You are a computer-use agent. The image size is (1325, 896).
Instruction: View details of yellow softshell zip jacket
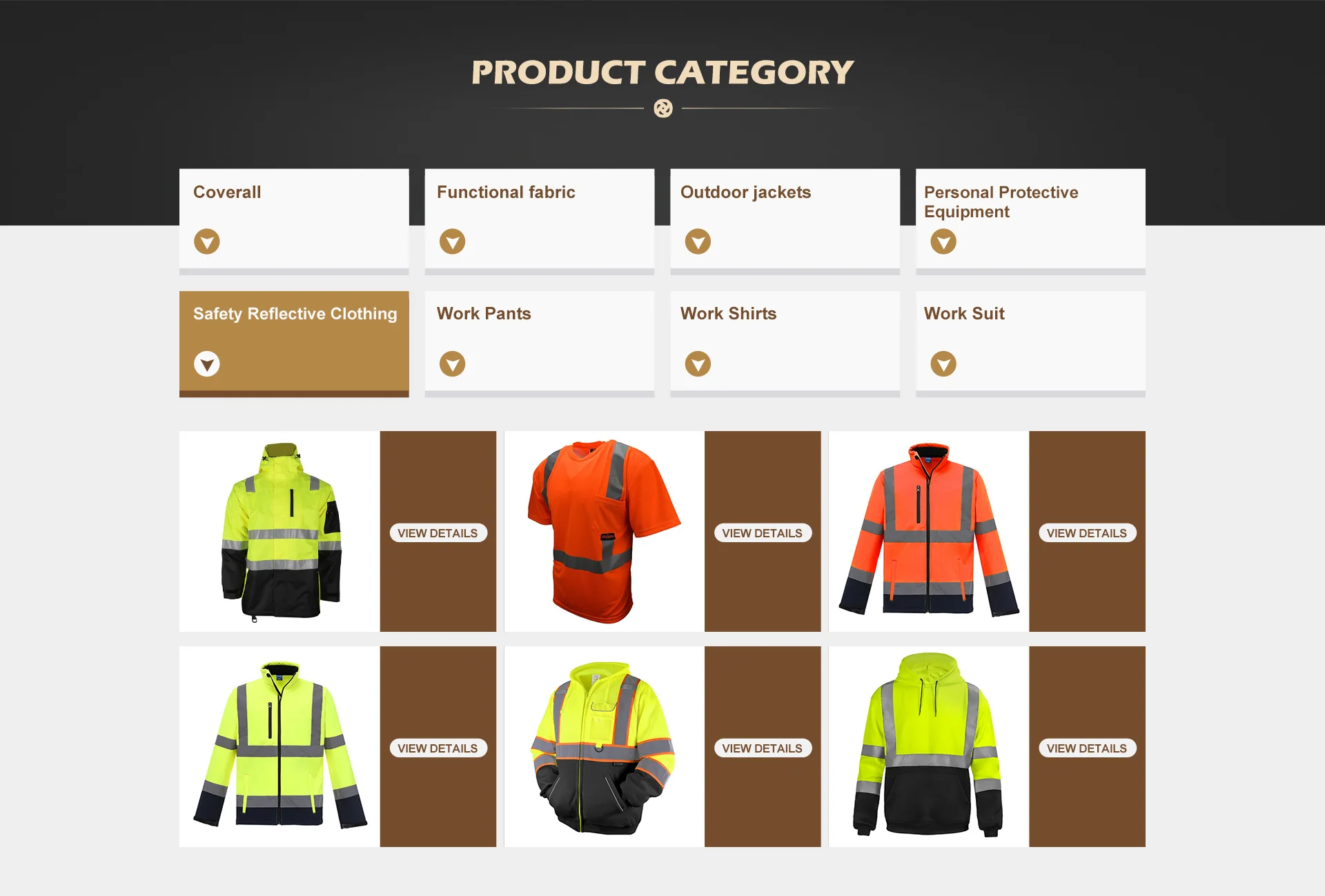438,748
